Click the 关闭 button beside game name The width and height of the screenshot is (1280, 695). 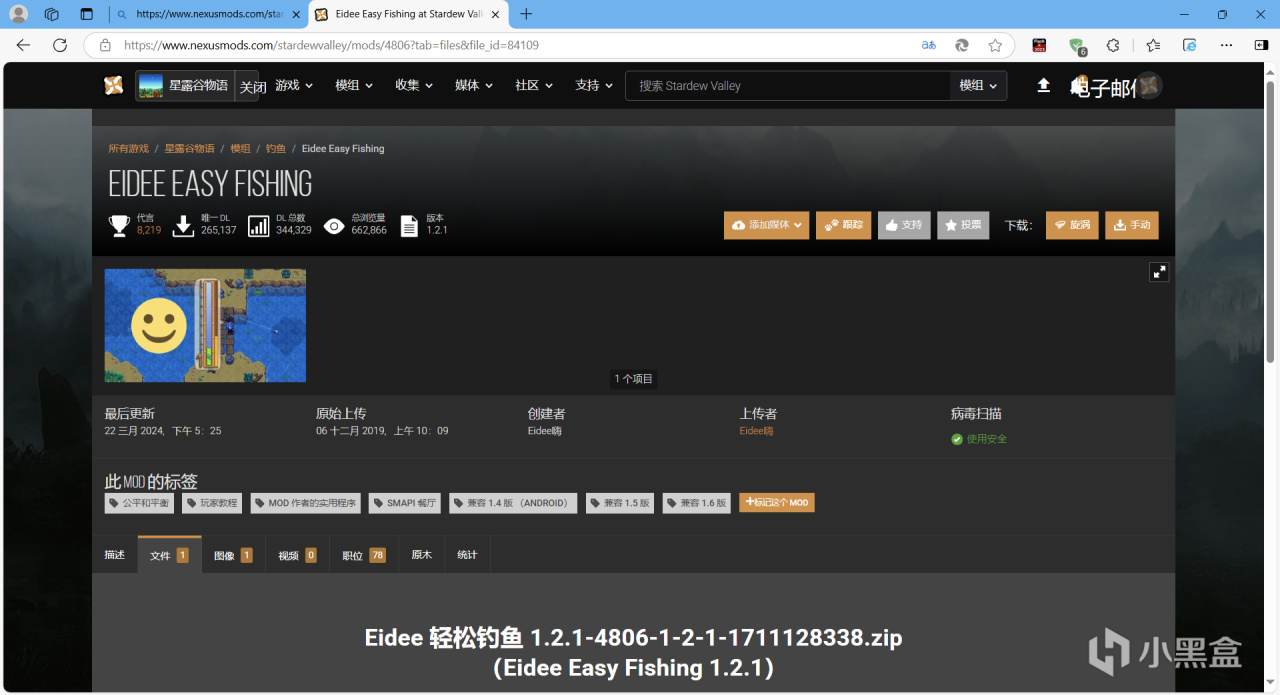pyautogui.click(x=252, y=87)
